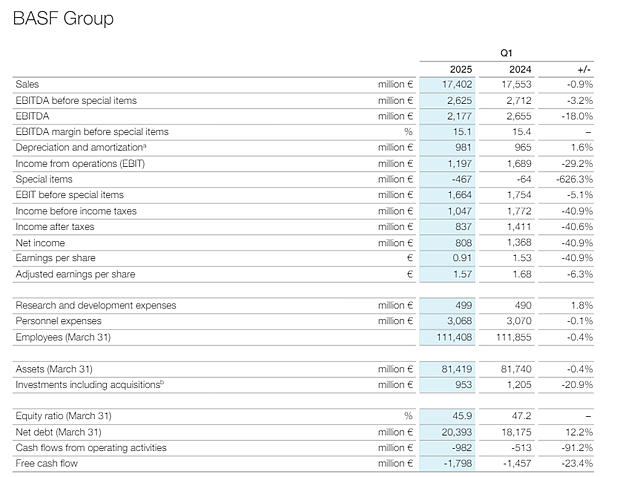Select EBITDA margin before special items label
The width and height of the screenshot is (640, 477).
point(92,132)
